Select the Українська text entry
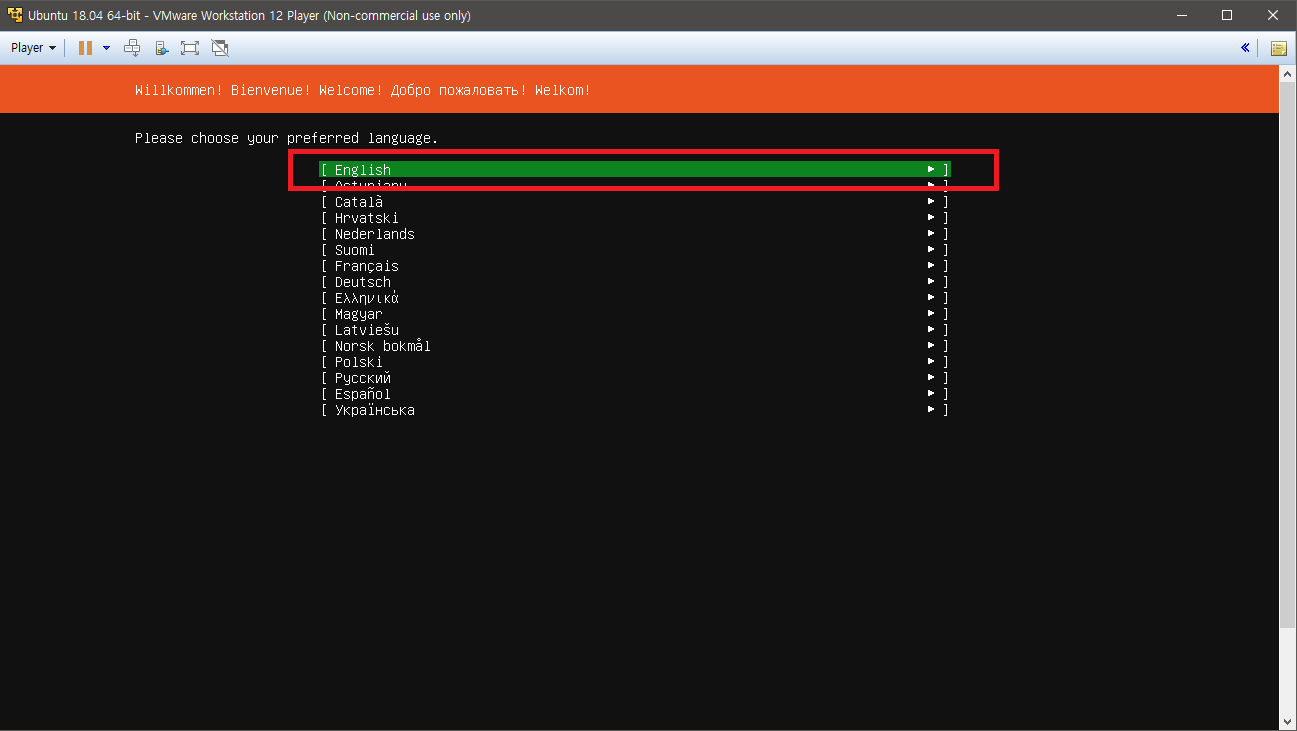The width and height of the screenshot is (1297, 731). [375, 410]
